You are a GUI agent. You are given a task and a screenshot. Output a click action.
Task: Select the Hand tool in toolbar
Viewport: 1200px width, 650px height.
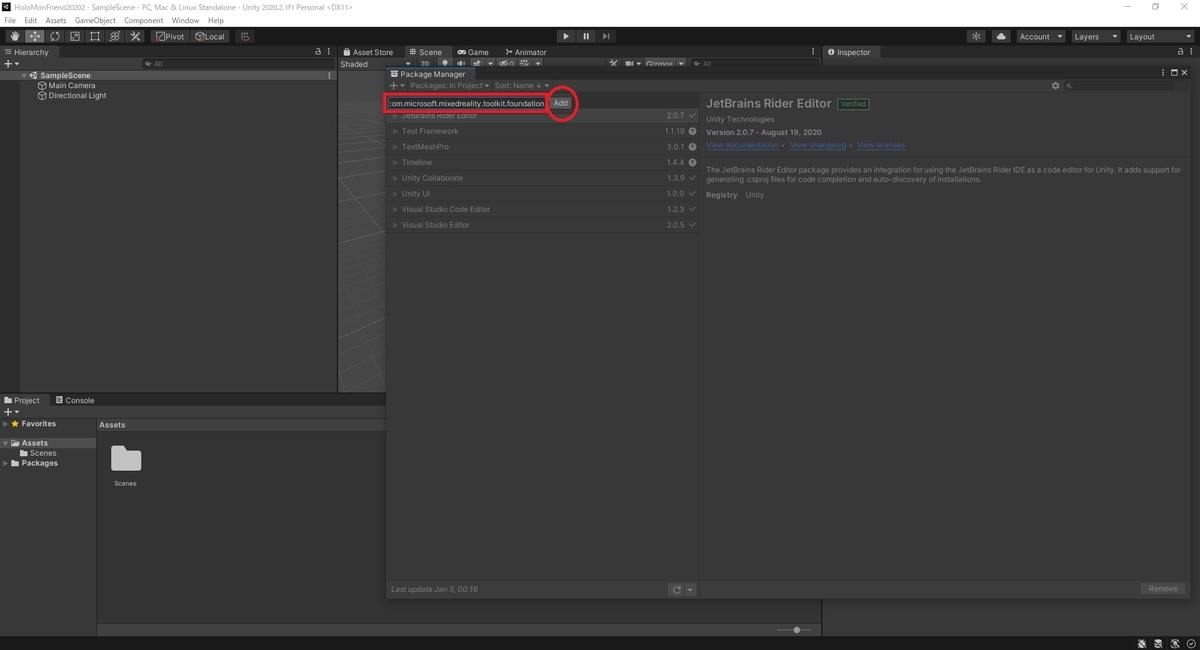pyautogui.click(x=15, y=36)
